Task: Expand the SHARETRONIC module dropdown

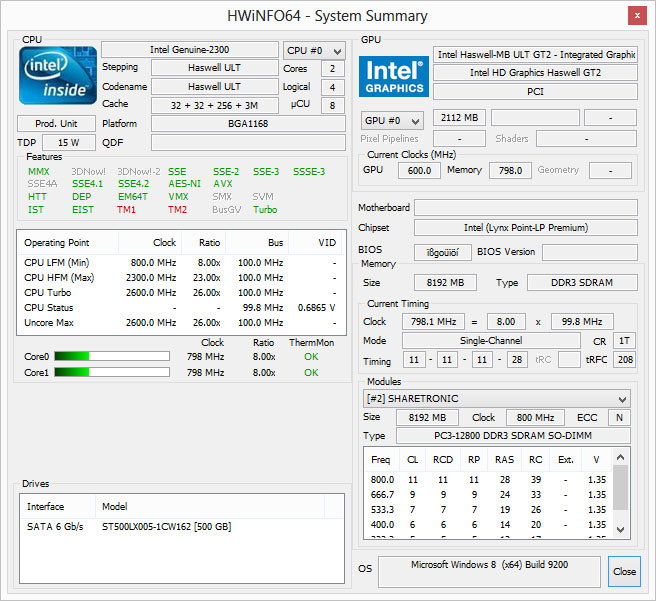Action: point(497,399)
